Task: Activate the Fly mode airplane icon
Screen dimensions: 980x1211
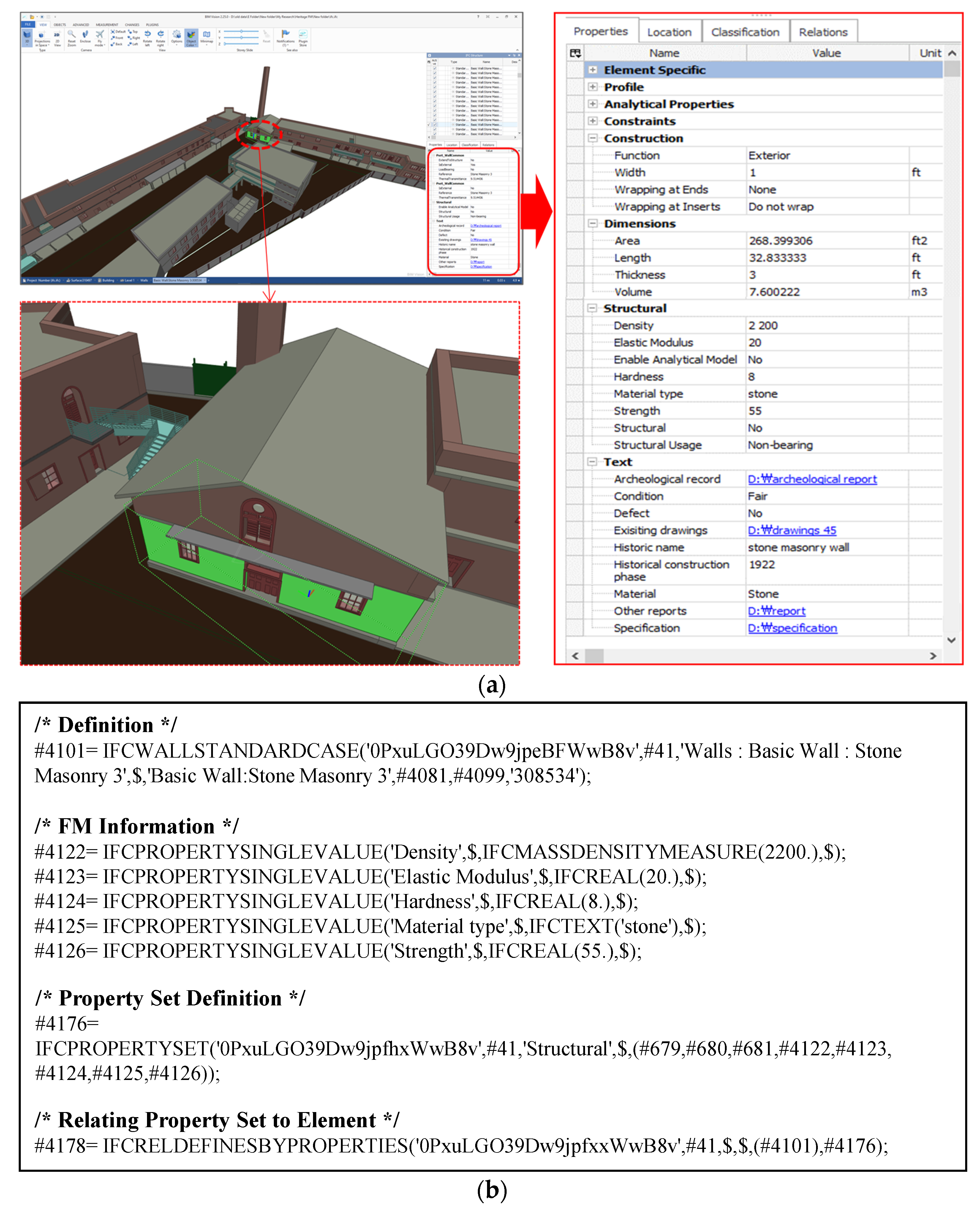Action: point(100,34)
